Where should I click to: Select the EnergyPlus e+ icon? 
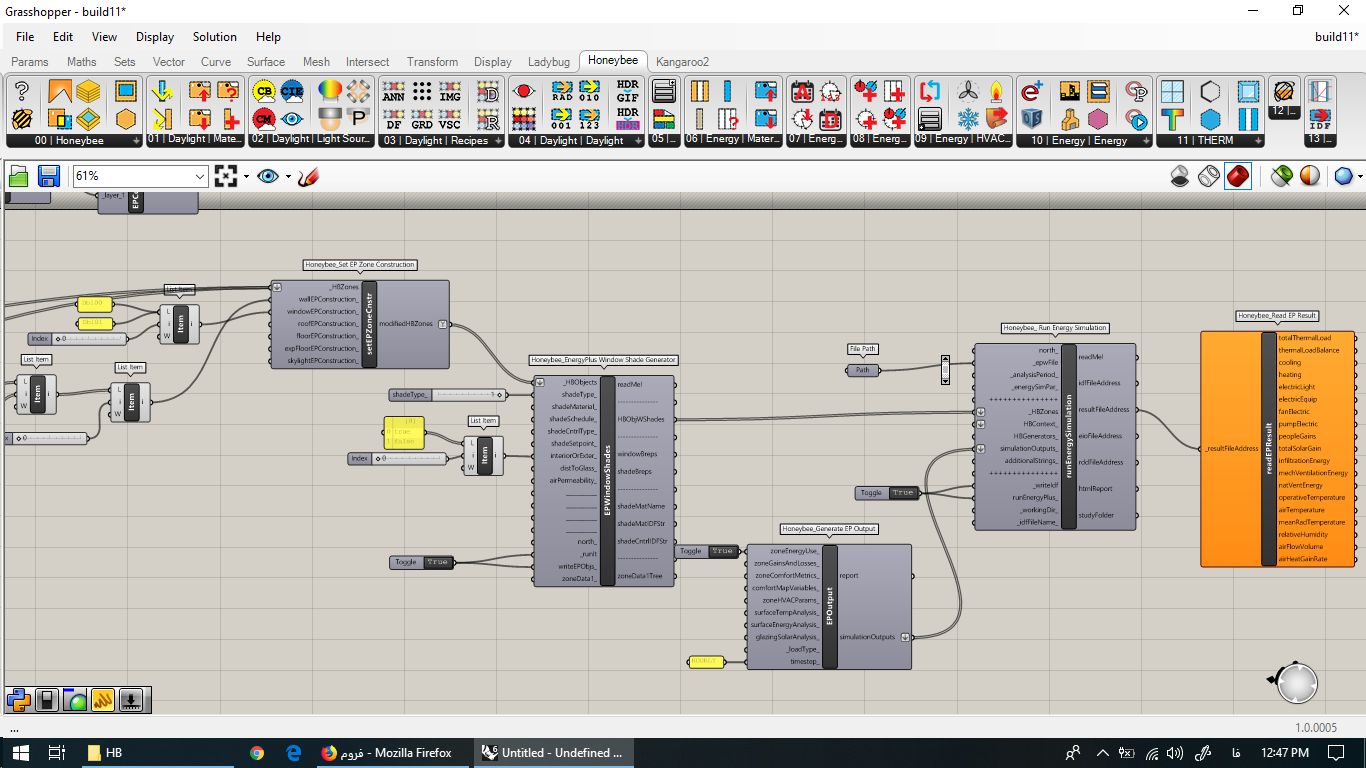pos(1031,92)
